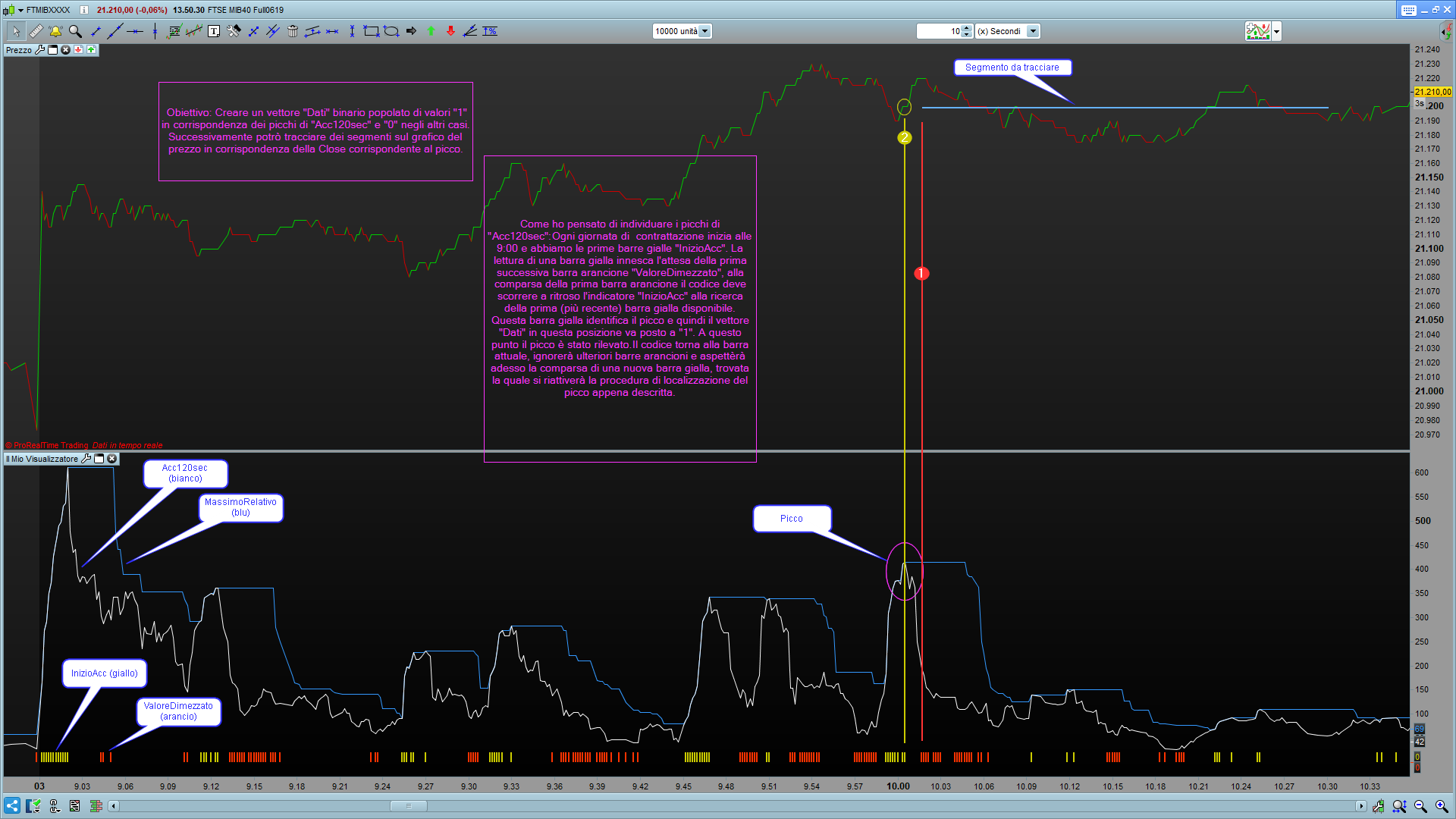Image resolution: width=1456 pixels, height=819 pixels.
Task: Click the alert bell icon
Action: pyautogui.click(x=55, y=31)
